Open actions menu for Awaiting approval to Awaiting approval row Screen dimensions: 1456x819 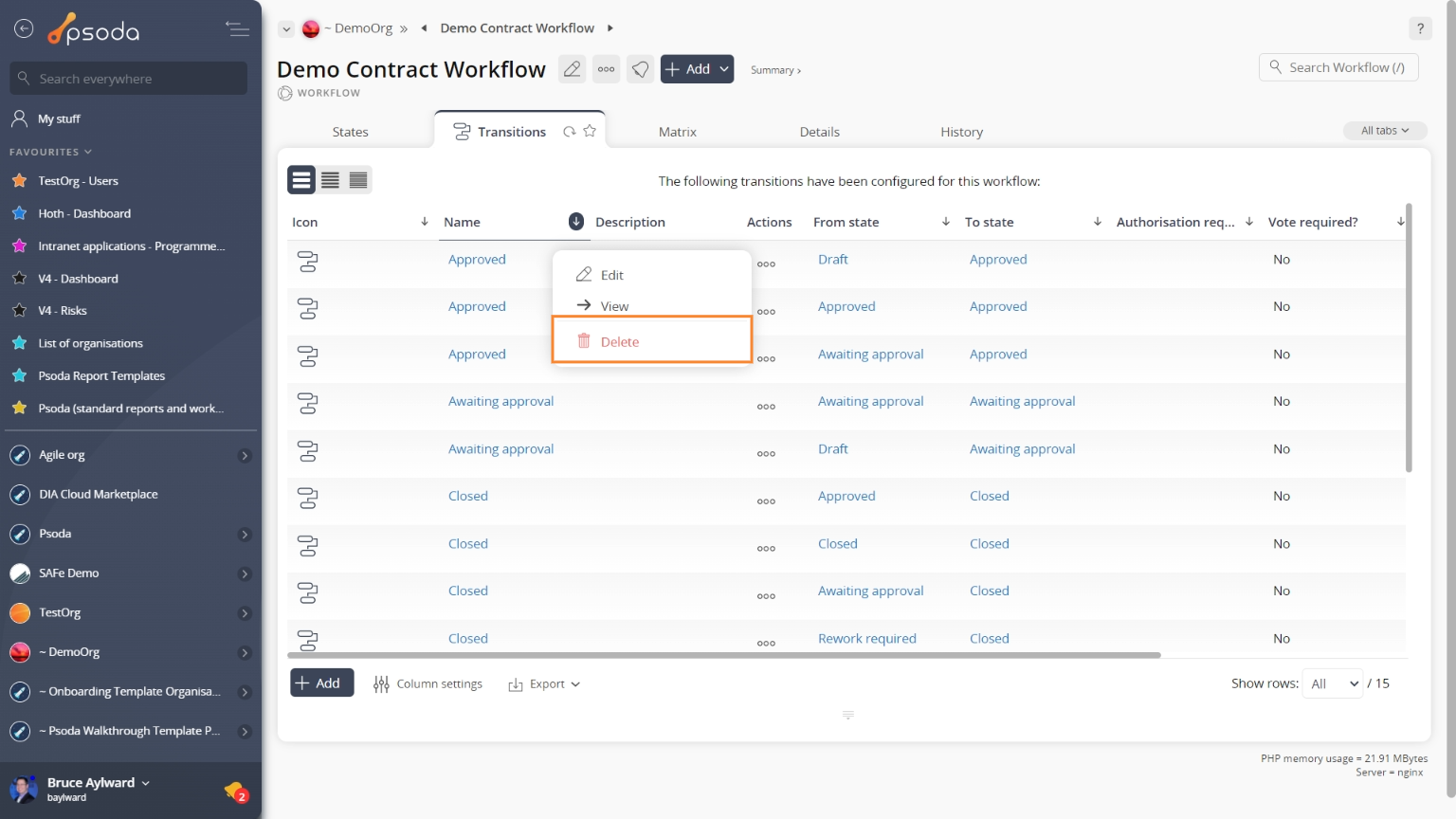tap(766, 407)
